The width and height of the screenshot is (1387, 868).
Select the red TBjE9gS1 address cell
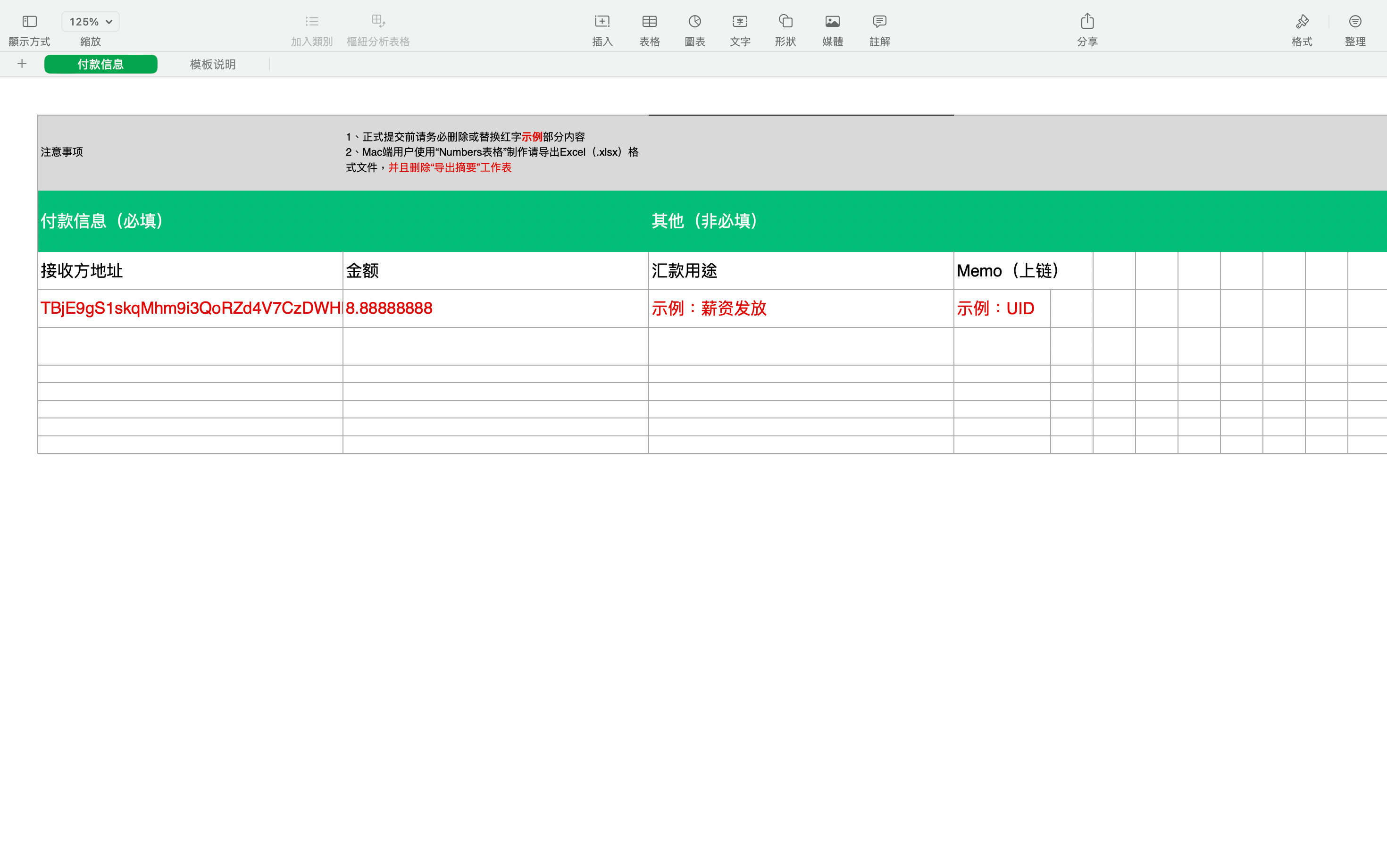point(190,308)
